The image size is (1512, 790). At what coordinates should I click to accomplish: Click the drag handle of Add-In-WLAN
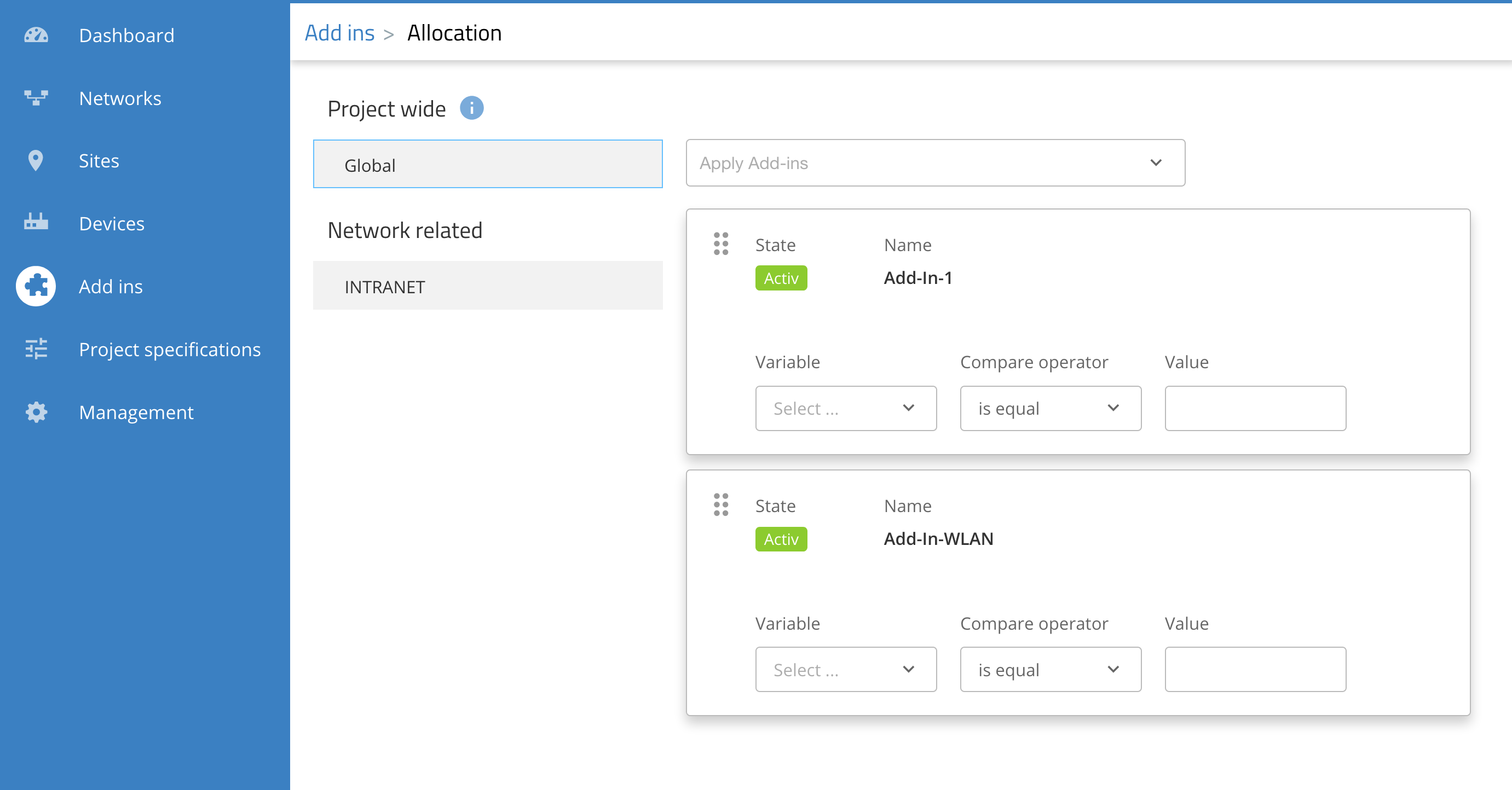(721, 504)
